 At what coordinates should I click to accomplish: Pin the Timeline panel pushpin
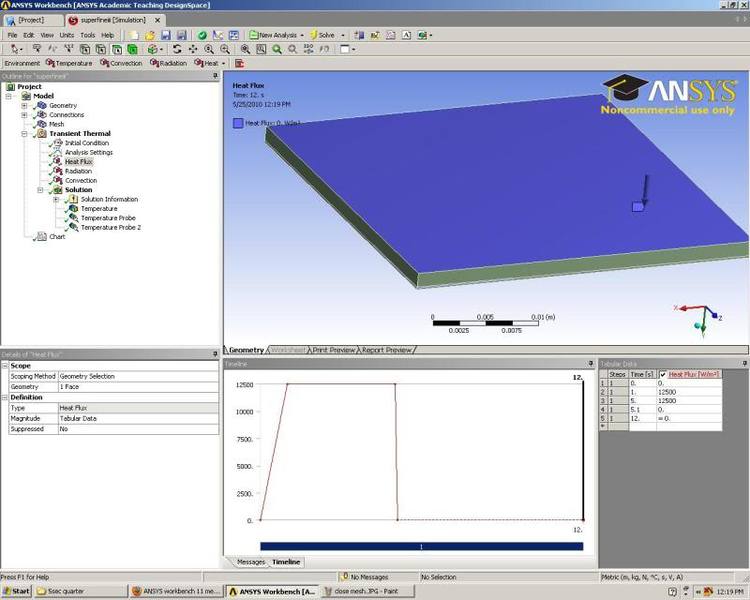[591, 364]
